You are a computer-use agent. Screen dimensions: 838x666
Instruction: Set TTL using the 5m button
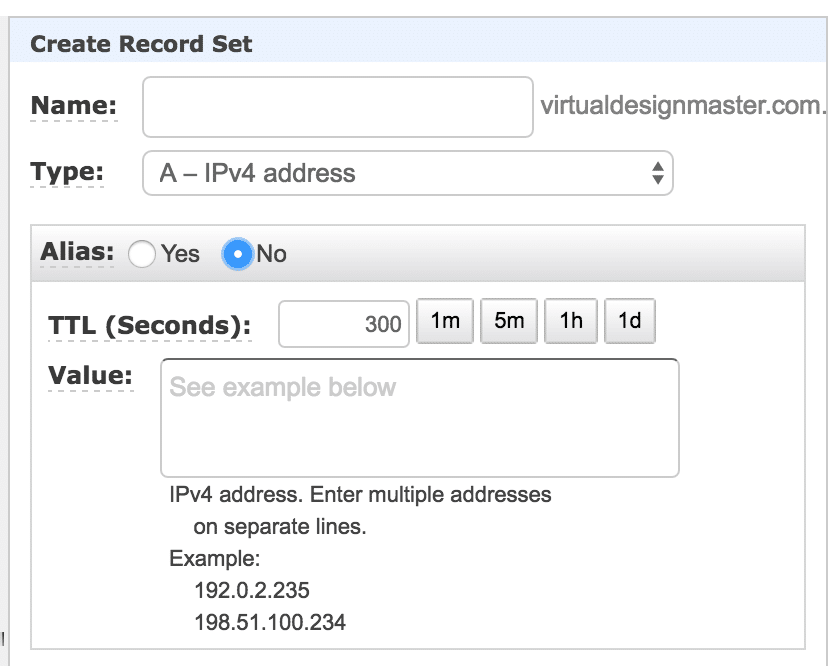(509, 322)
